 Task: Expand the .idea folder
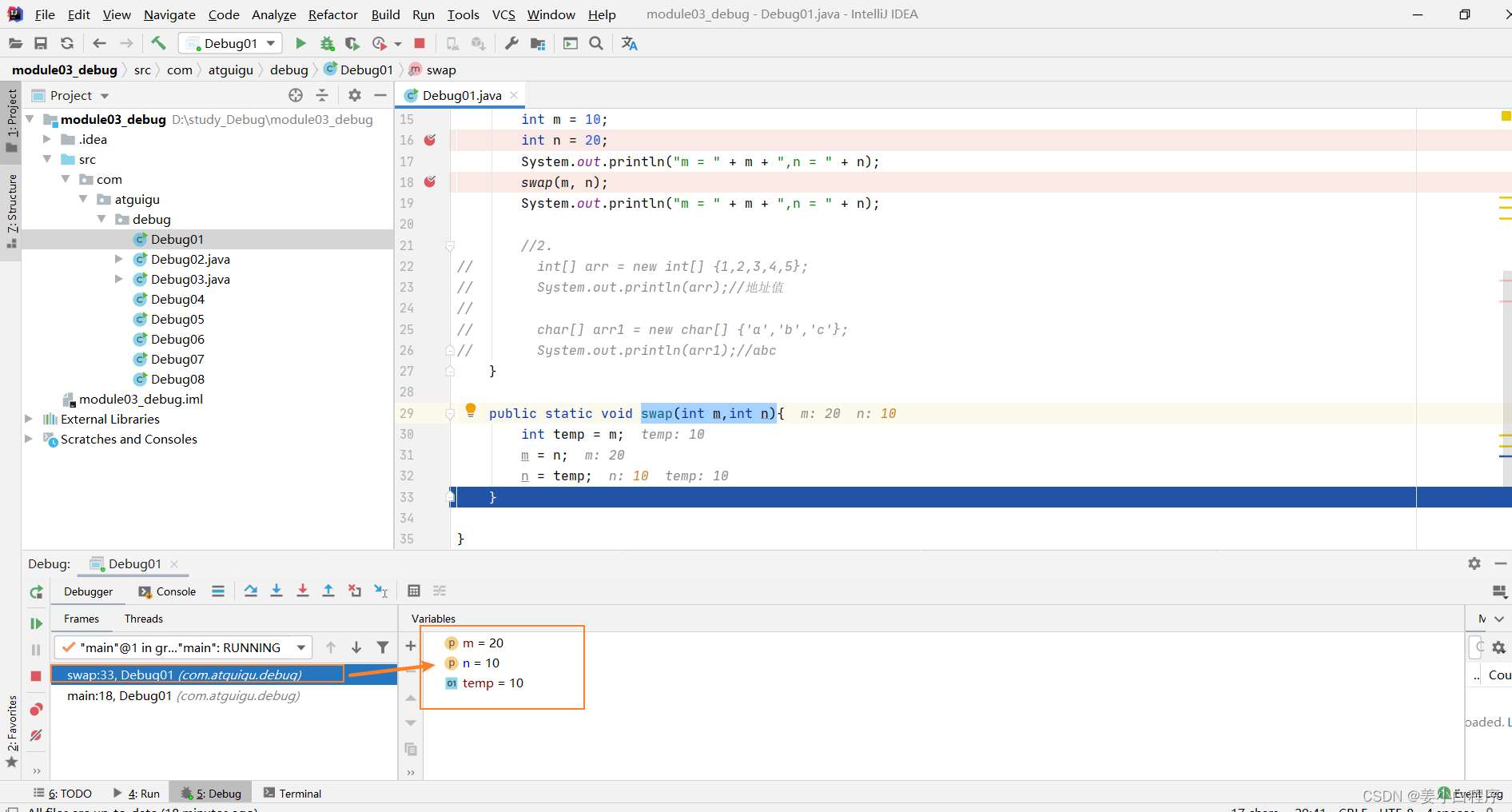pos(47,139)
